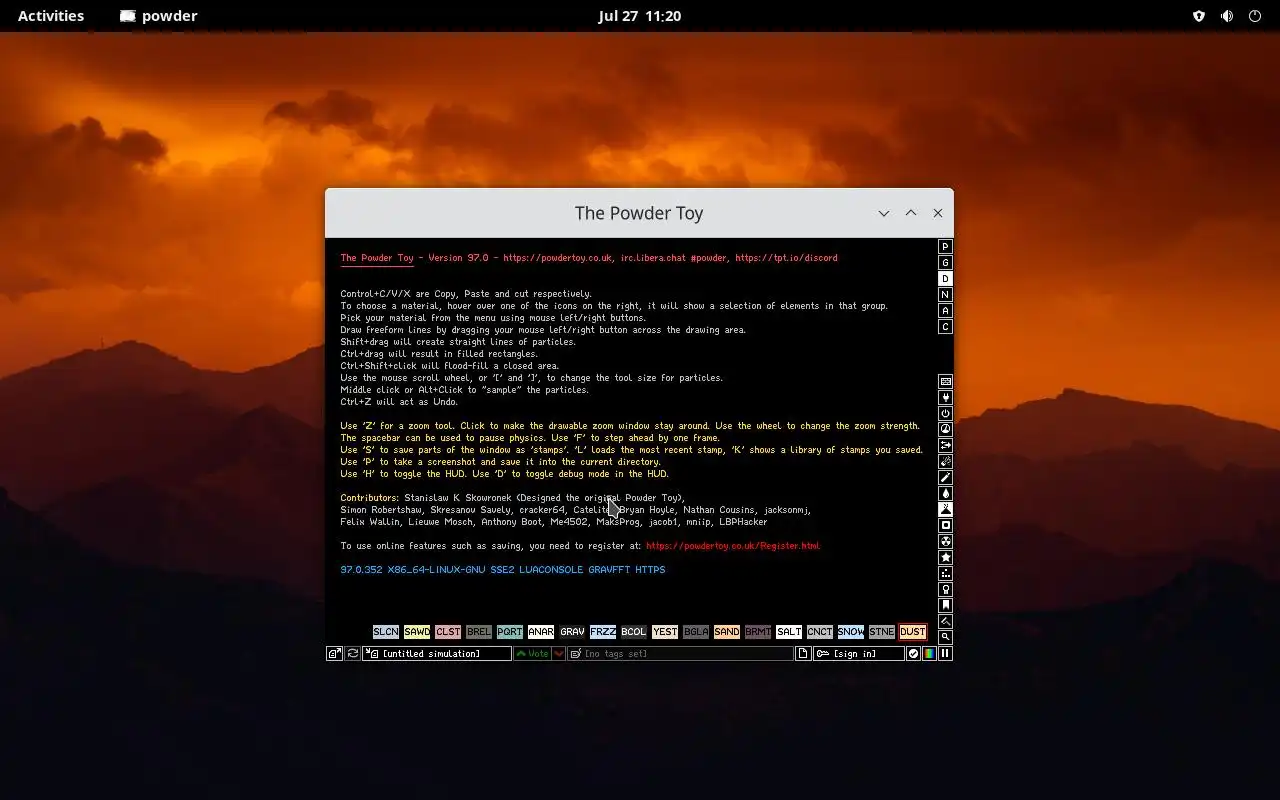
Task: Open the Explosives category icon
Action: (945, 461)
